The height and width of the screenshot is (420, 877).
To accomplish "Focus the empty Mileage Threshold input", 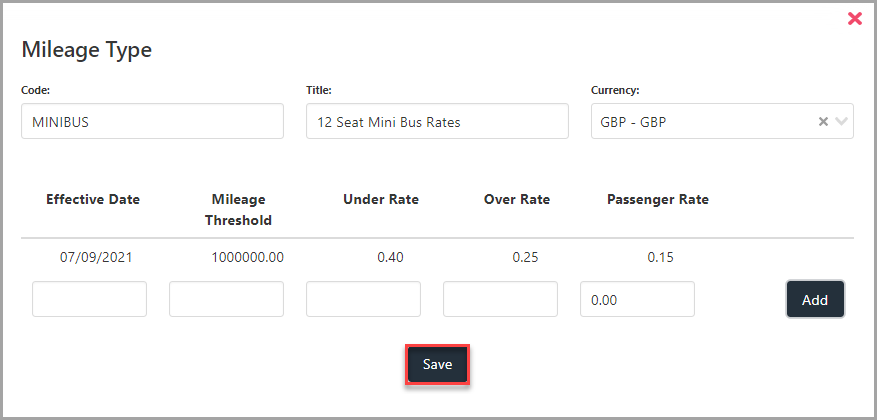I will (x=227, y=299).
